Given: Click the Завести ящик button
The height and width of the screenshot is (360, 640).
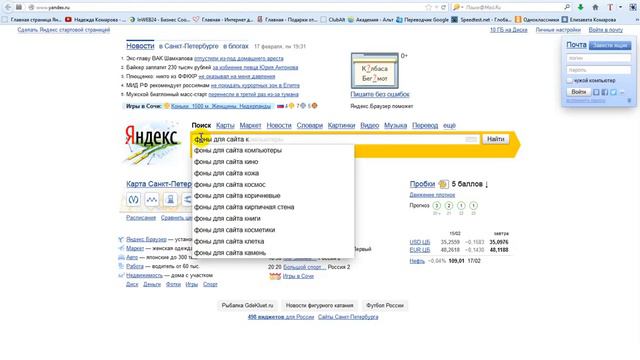Looking at the screenshot, I should click(610, 45).
